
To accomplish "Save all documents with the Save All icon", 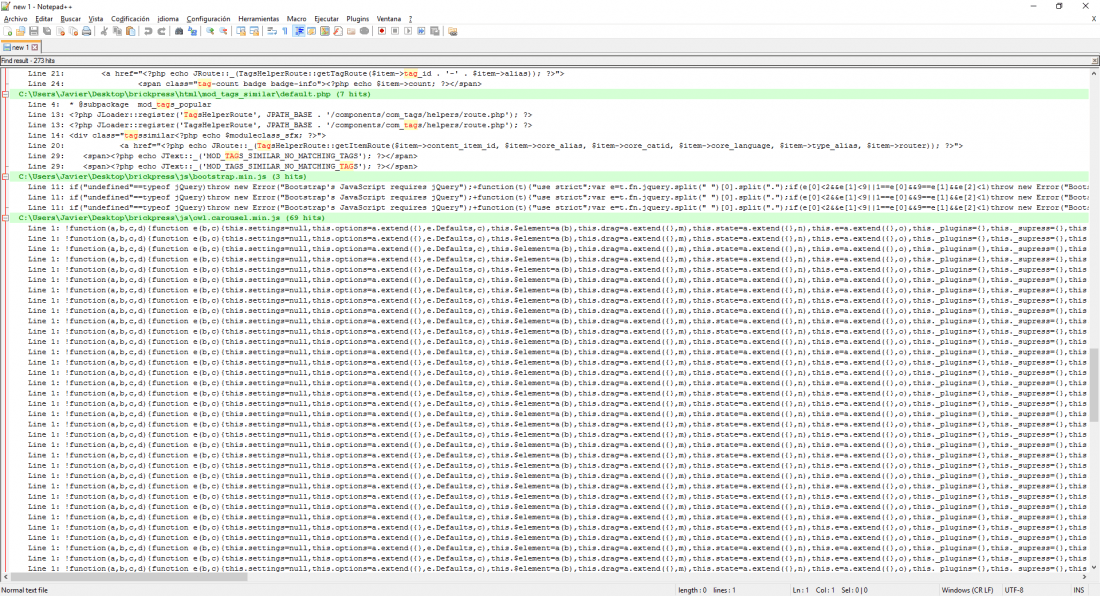I will tap(47, 31).
